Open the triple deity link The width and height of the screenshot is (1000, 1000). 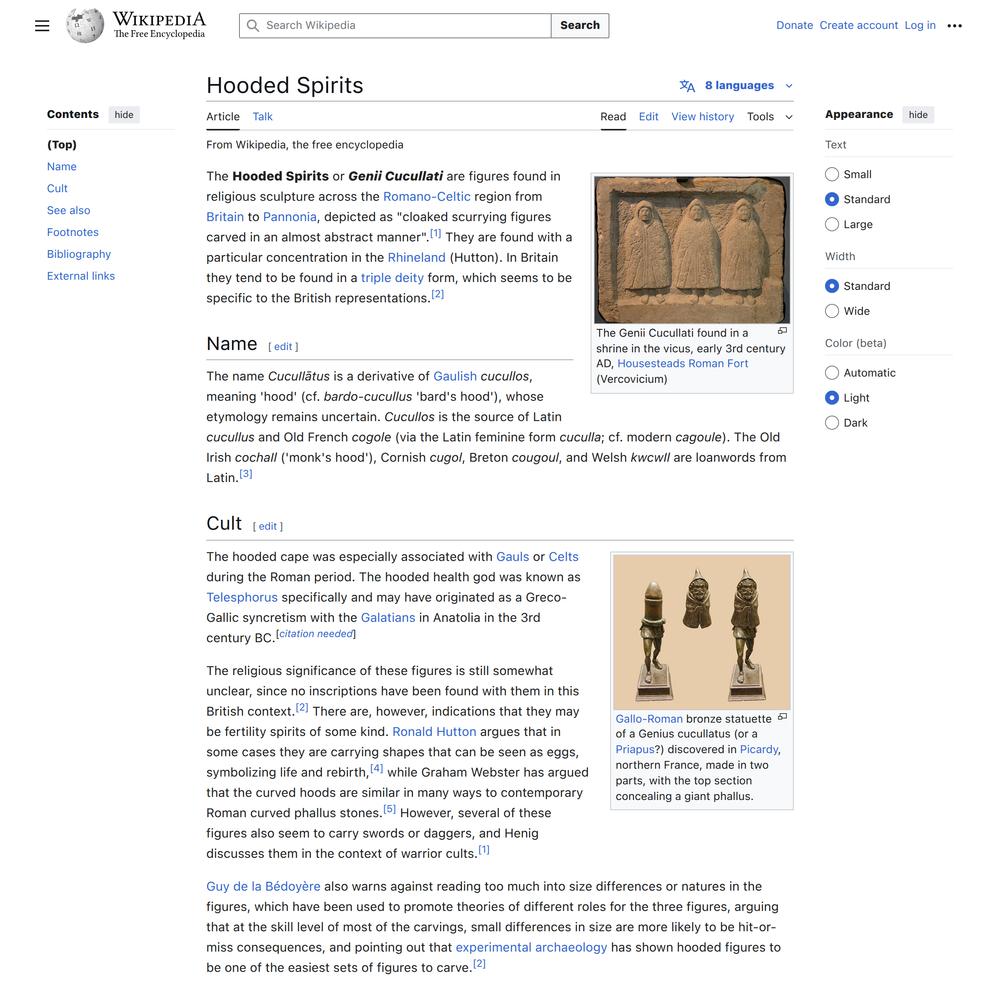click(392, 278)
